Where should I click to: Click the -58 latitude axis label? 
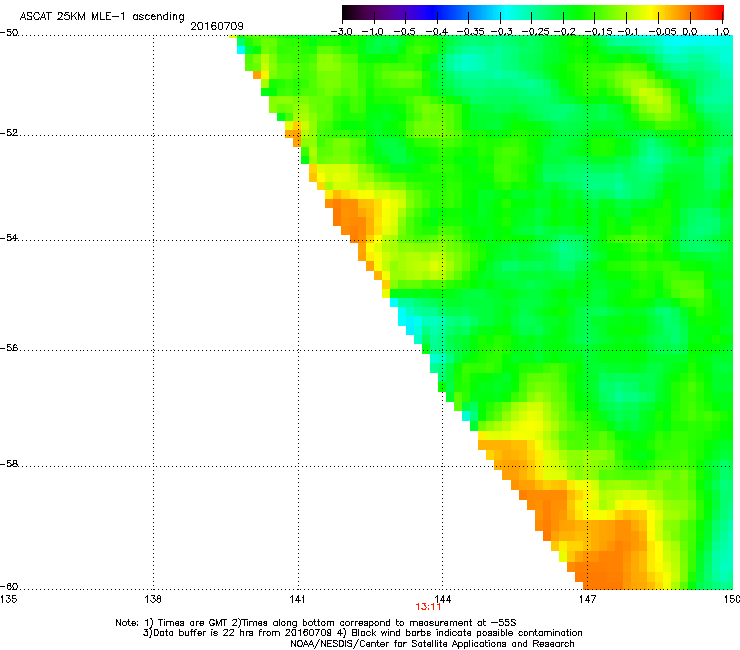pos(9,464)
